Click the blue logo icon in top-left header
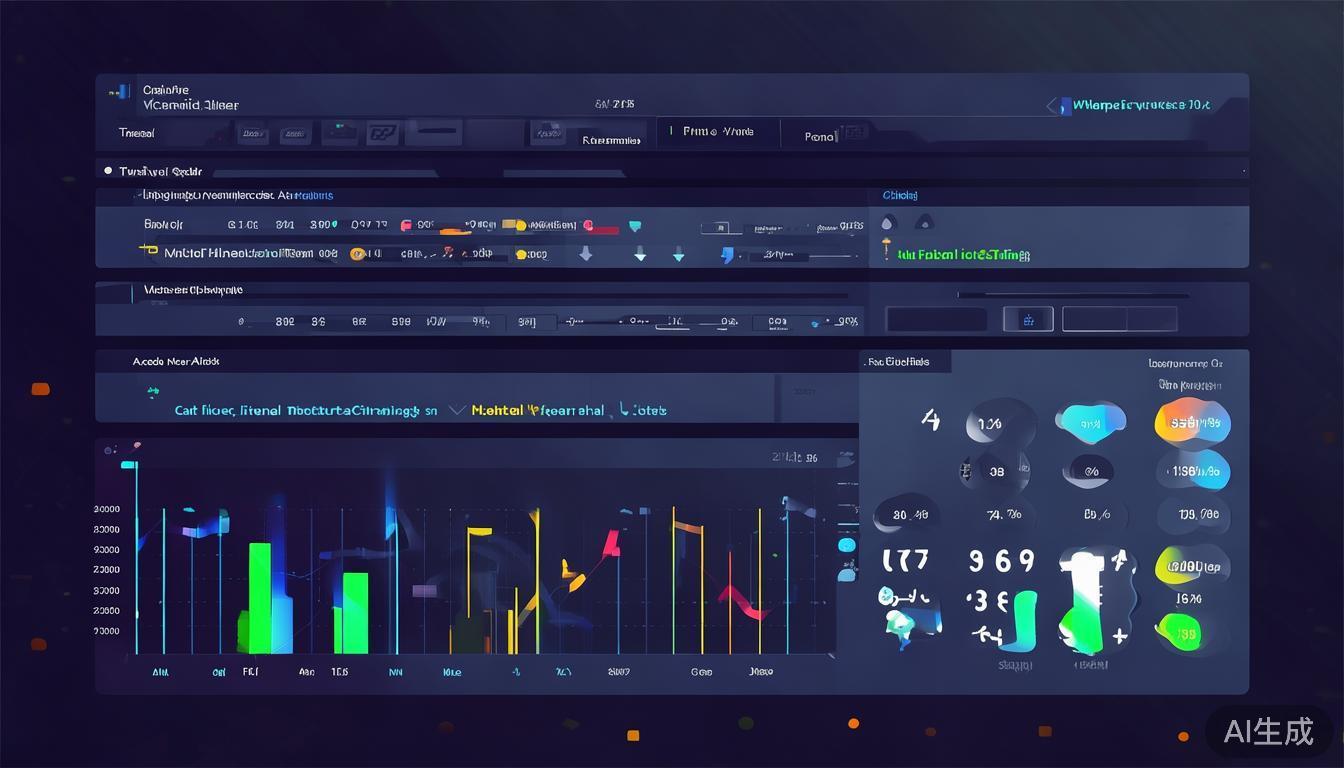 point(119,92)
